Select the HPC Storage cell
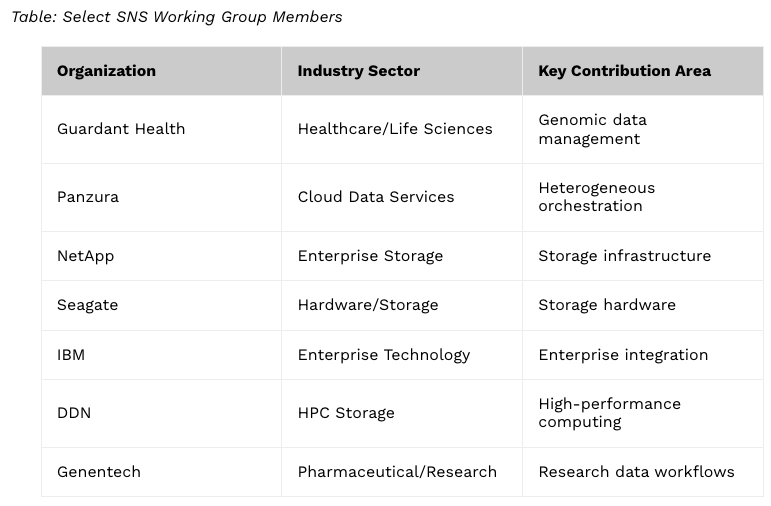The width and height of the screenshot is (771, 506). [346, 413]
